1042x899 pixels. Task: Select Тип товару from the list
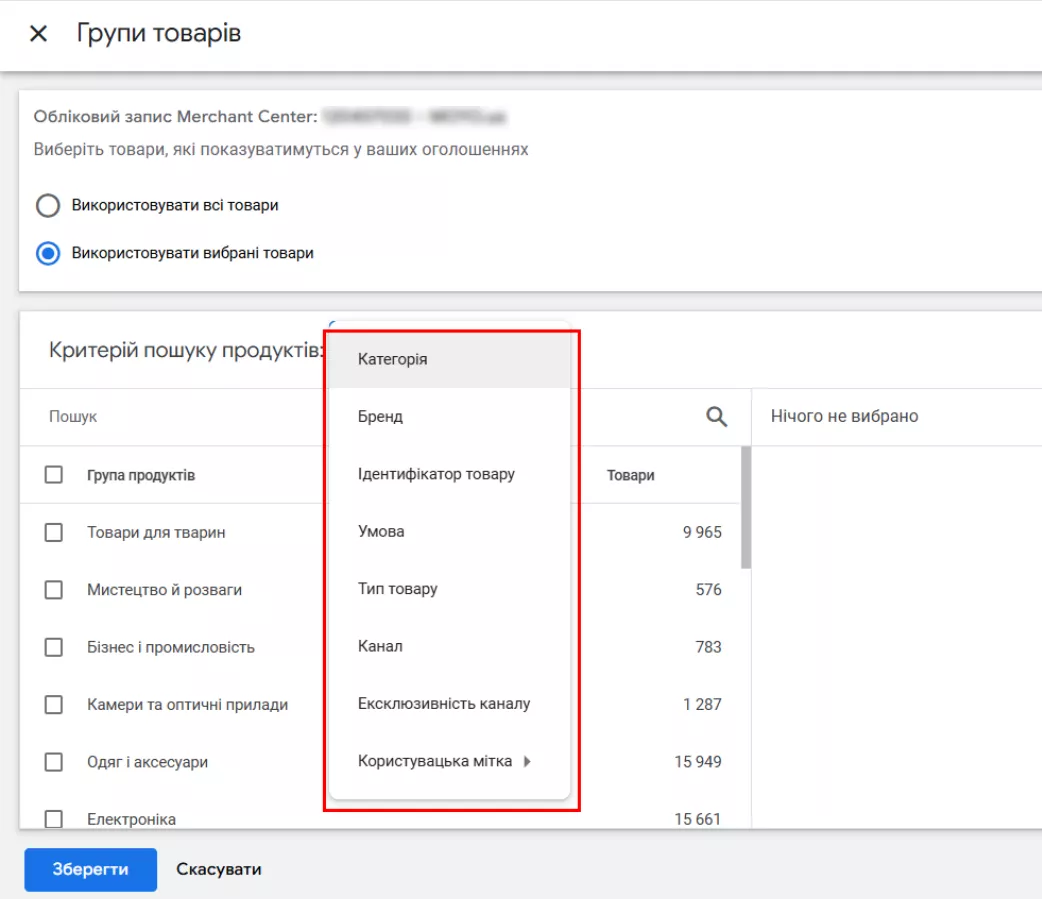pyautogui.click(x=398, y=589)
